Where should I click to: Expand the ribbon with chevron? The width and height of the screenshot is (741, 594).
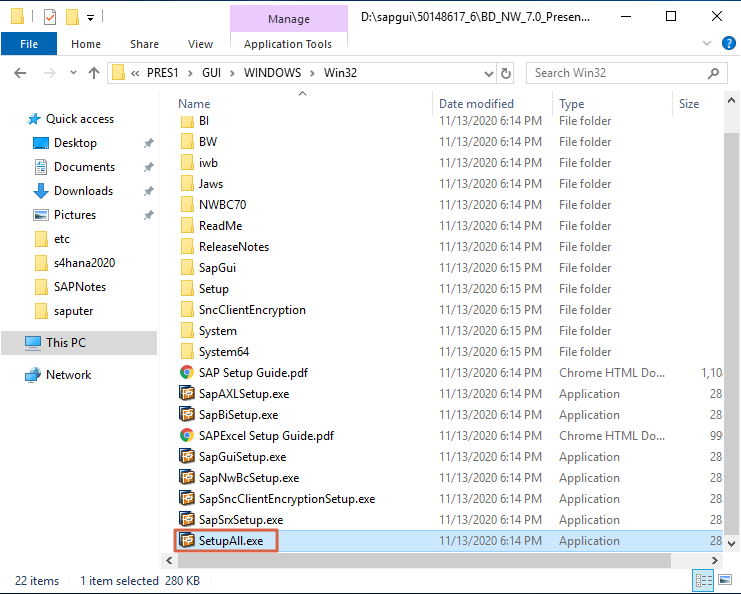point(707,43)
